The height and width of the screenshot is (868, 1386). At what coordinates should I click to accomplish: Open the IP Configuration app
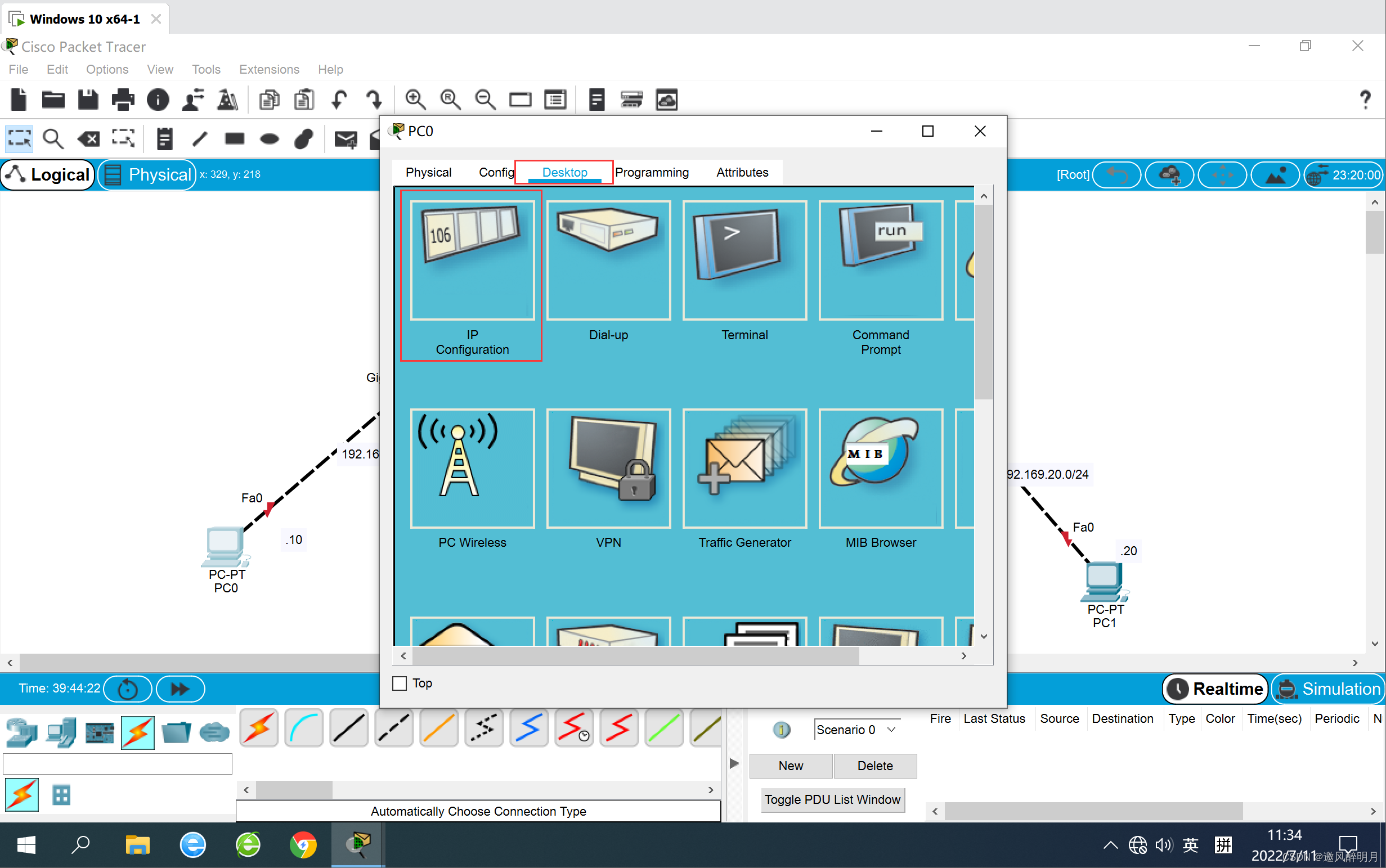472,261
